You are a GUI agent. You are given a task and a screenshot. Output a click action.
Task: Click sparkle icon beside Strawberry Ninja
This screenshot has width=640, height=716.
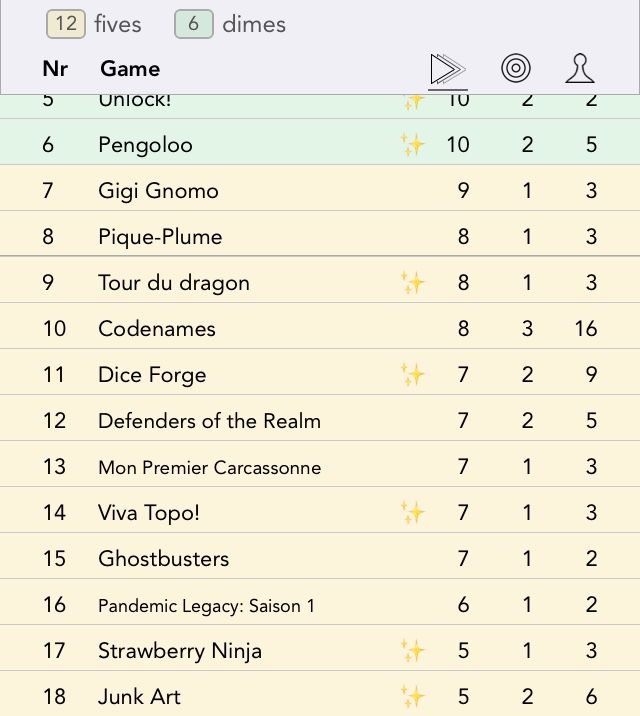tap(413, 651)
